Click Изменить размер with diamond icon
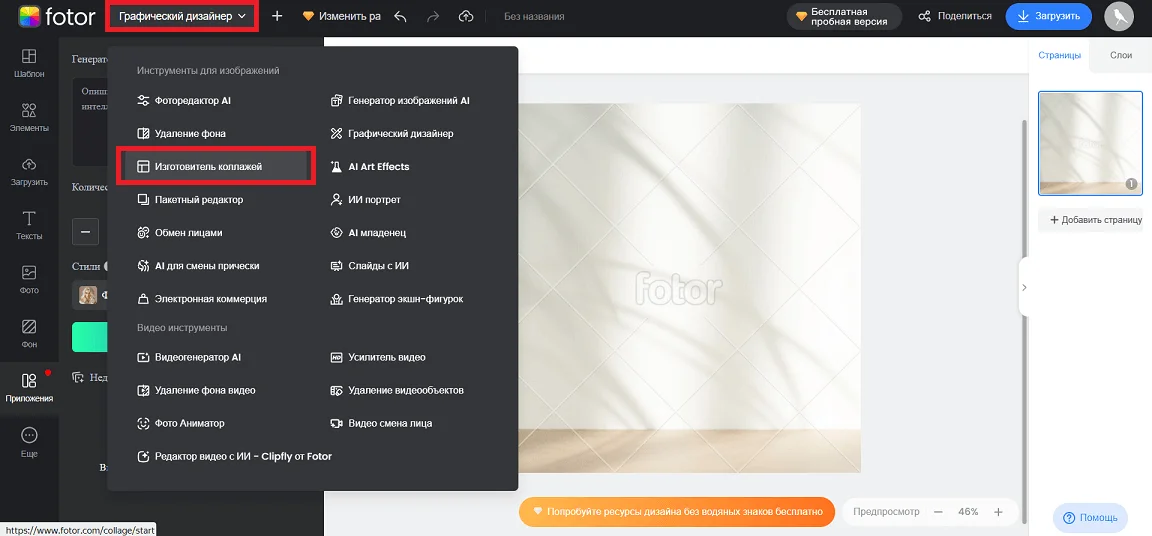Viewport: 1152px width, 536px height. point(342,16)
